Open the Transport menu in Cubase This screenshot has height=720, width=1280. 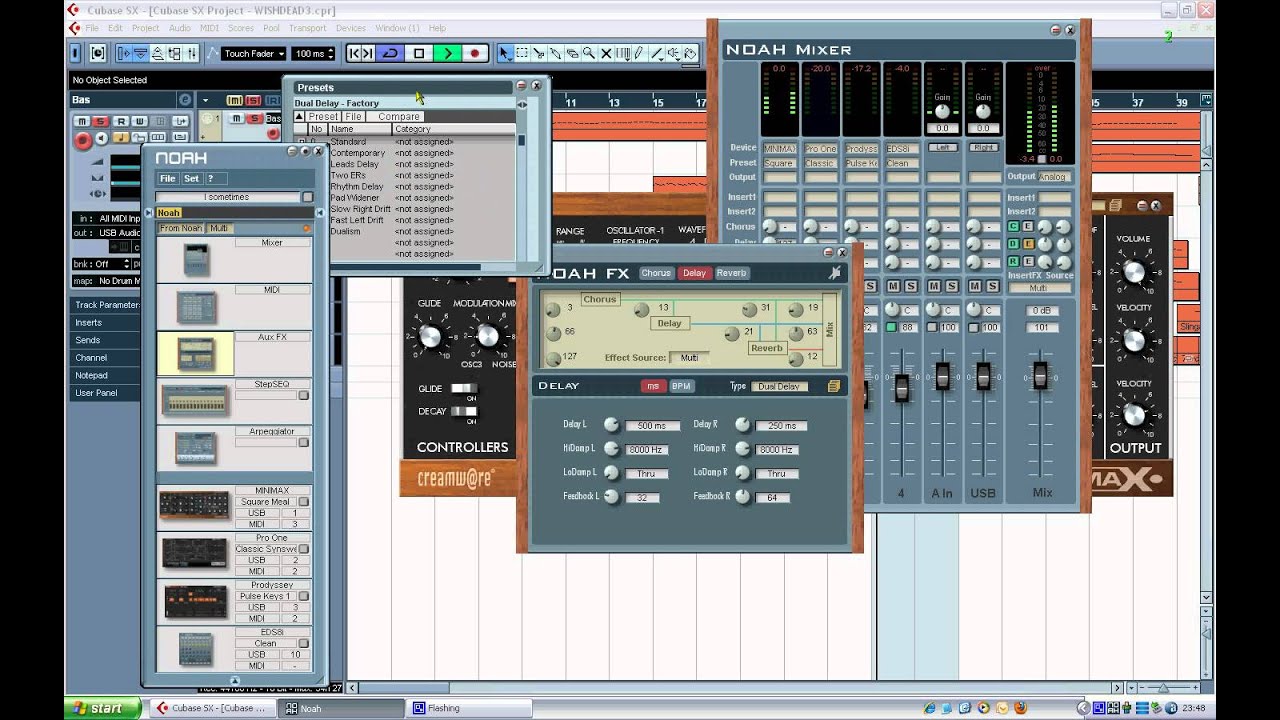click(x=307, y=28)
